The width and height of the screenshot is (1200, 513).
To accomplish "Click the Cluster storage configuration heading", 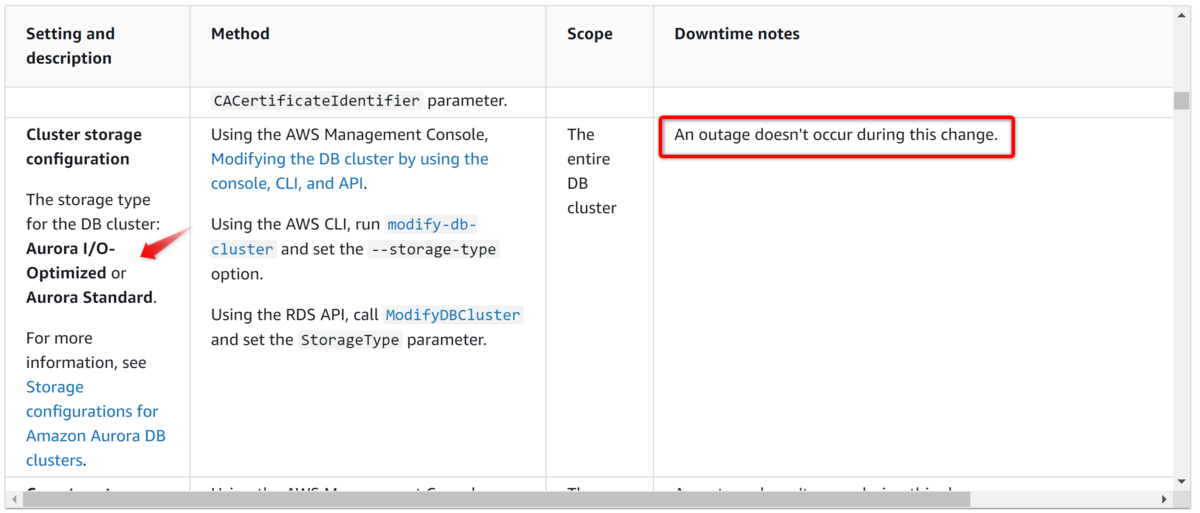I will (84, 147).
